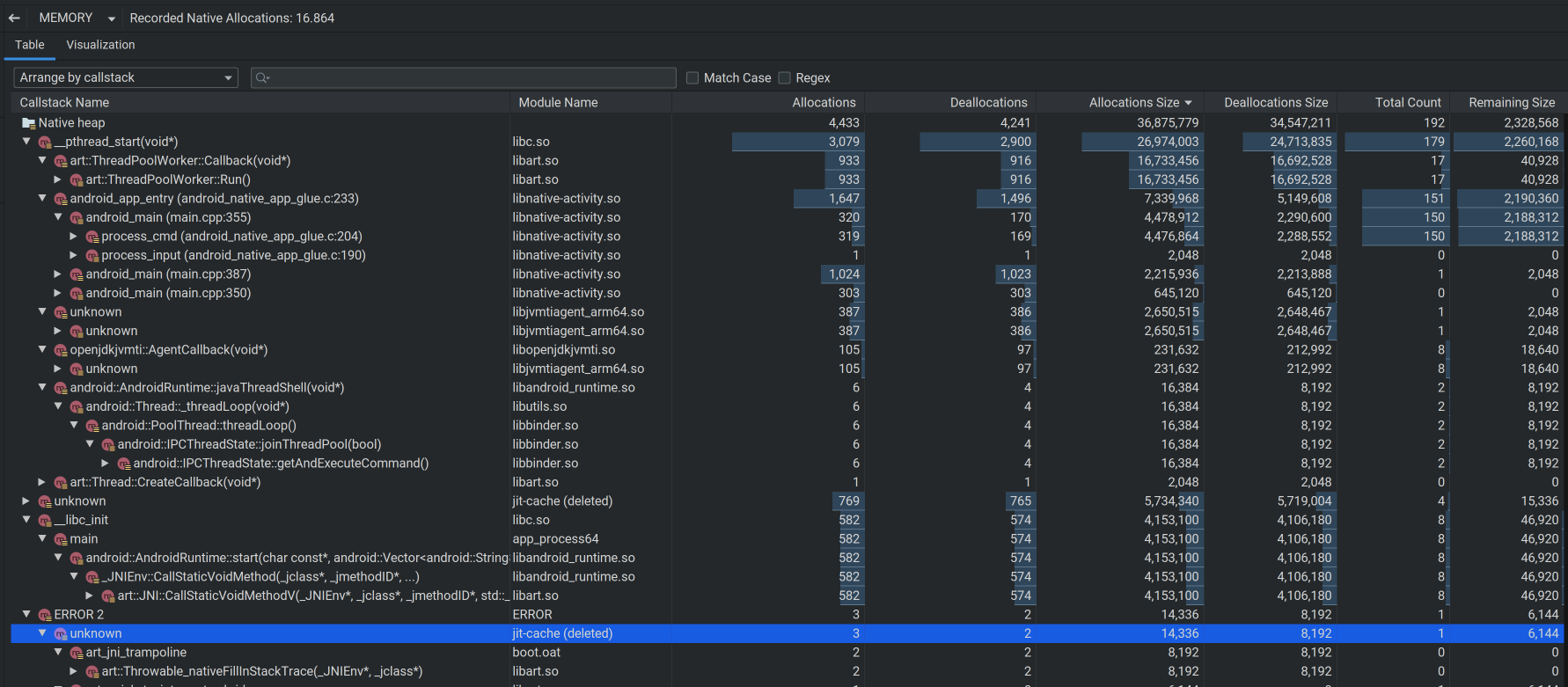Click the icon next to ERROR 2 row
Image resolution: width=1568 pixels, height=687 pixels.
(x=45, y=615)
